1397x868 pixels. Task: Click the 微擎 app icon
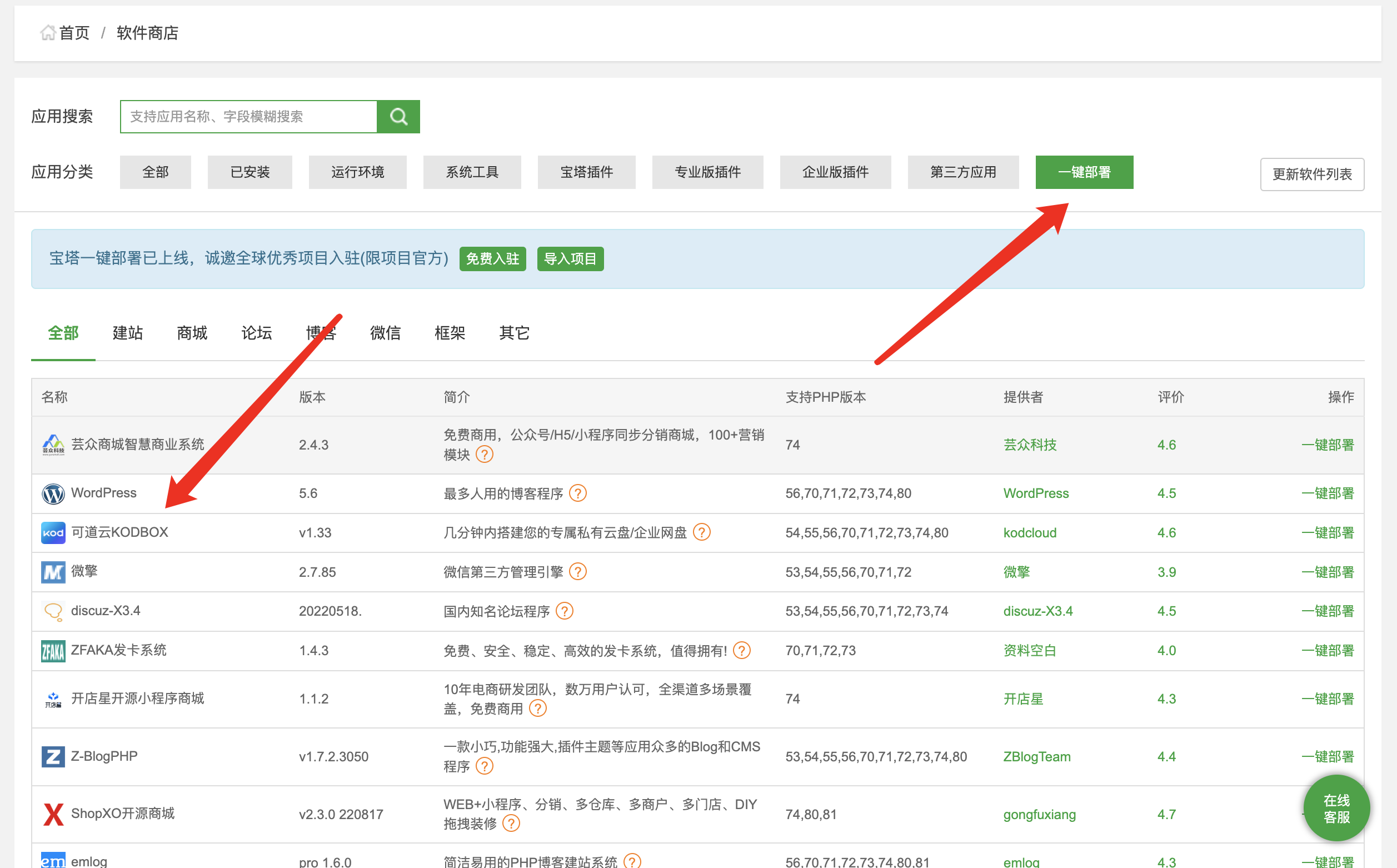point(53,572)
